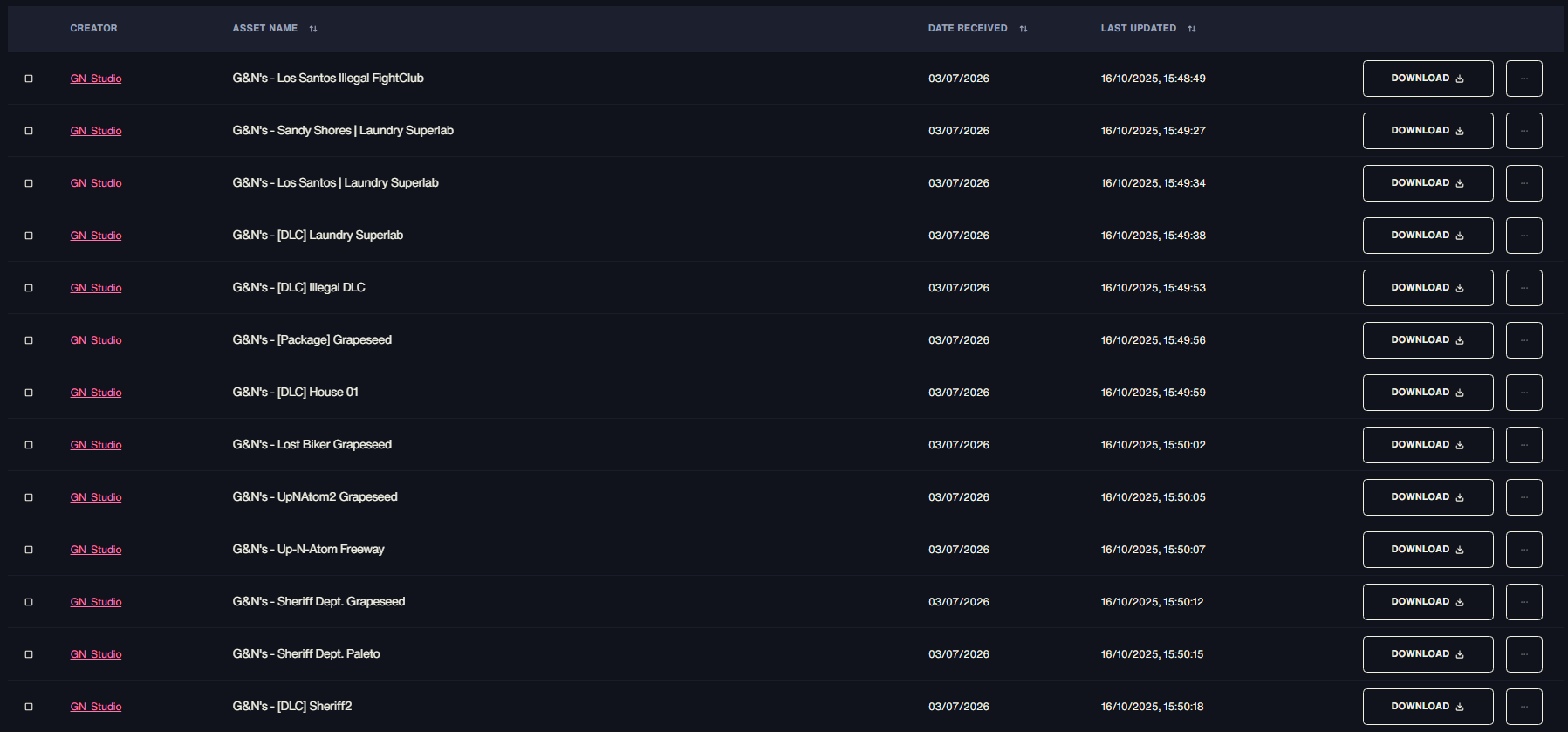Download Los Santos Illegal FightClub asset
This screenshot has height=732, width=1568.
(x=1428, y=79)
